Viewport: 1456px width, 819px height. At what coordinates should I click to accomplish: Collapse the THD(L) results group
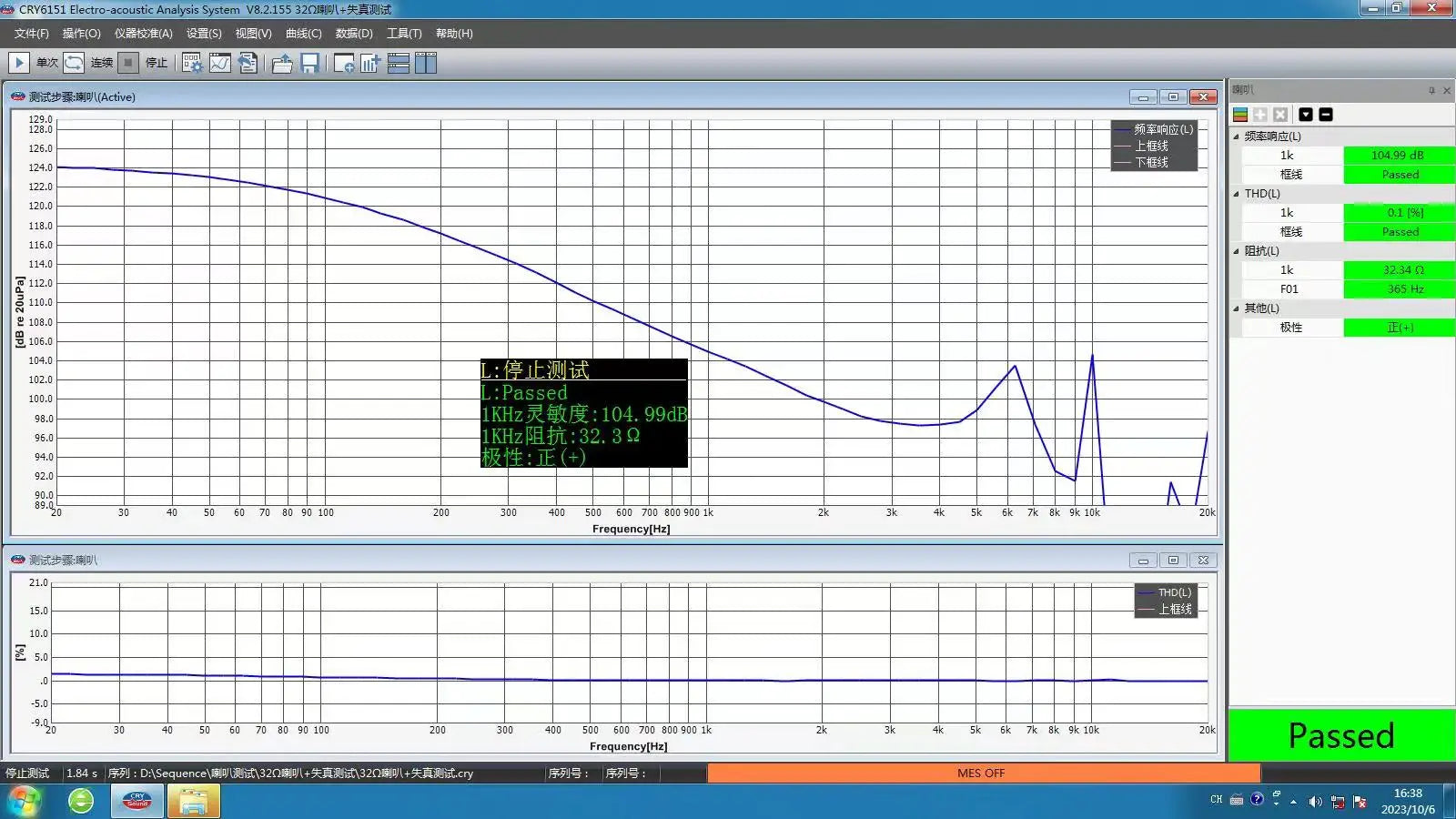[x=1236, y=194]
